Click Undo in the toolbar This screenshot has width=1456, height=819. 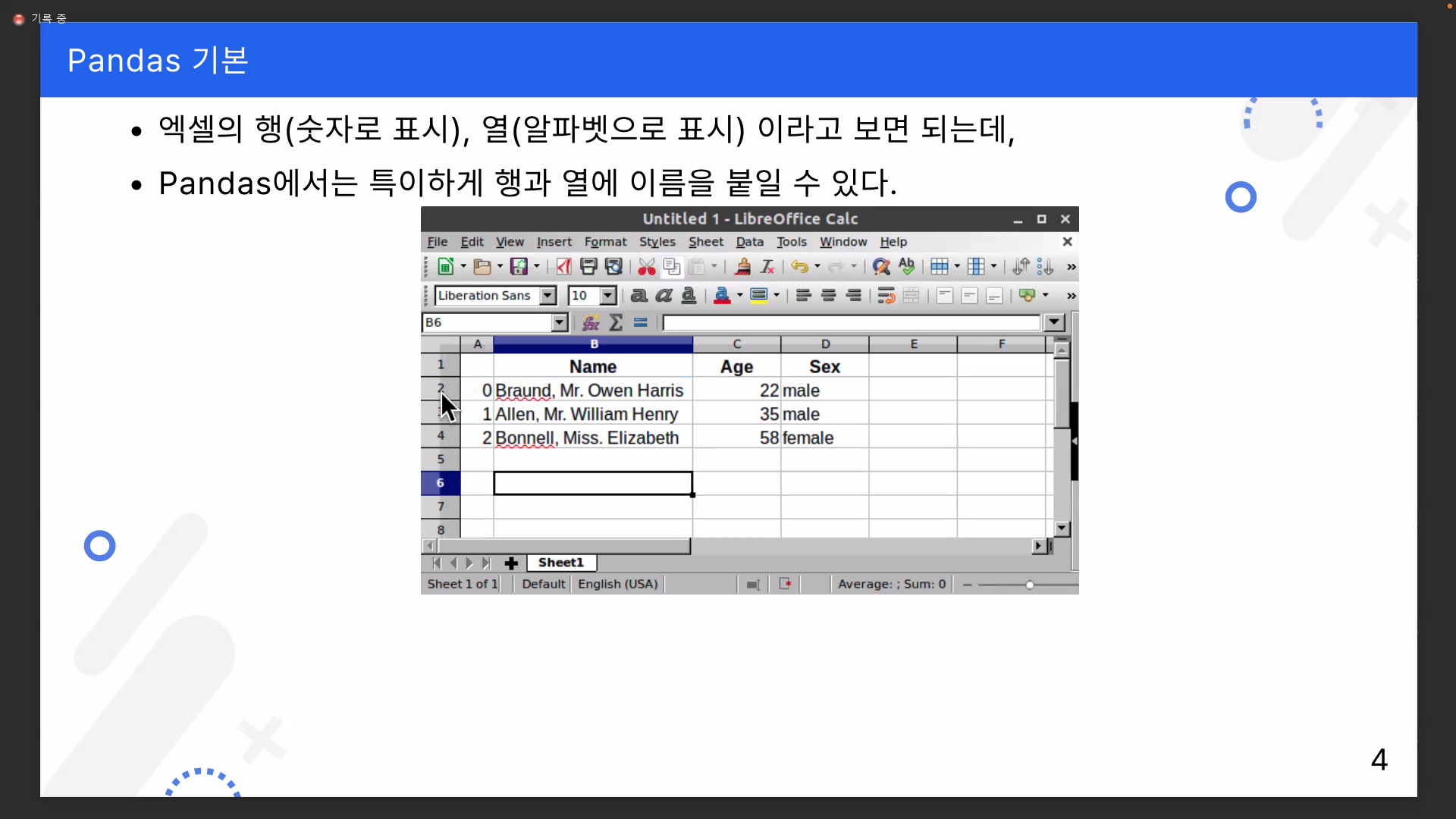coord(800,266)
